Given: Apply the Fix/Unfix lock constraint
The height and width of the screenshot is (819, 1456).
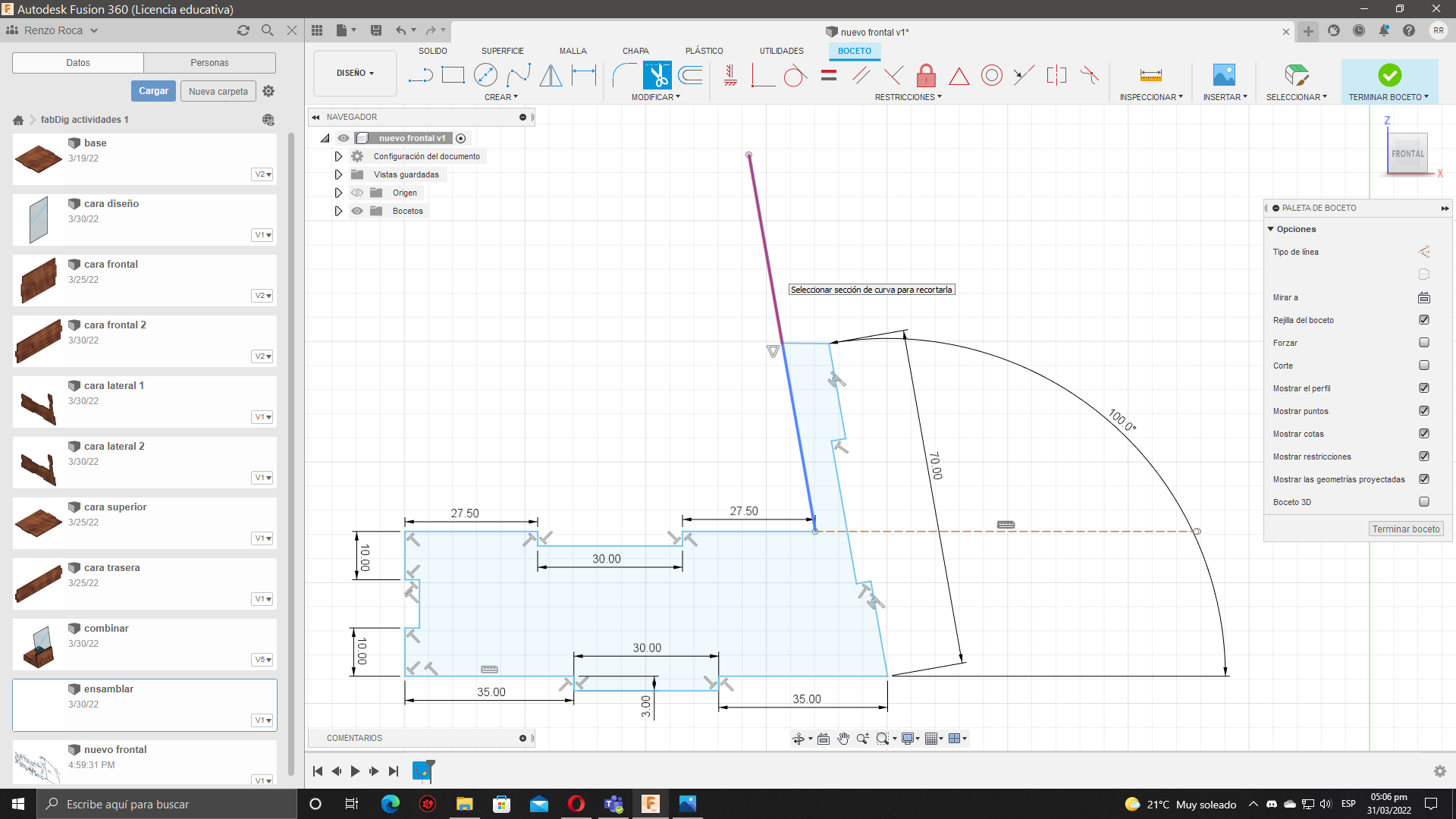Looking at the screenshot, I should point(926,75).
